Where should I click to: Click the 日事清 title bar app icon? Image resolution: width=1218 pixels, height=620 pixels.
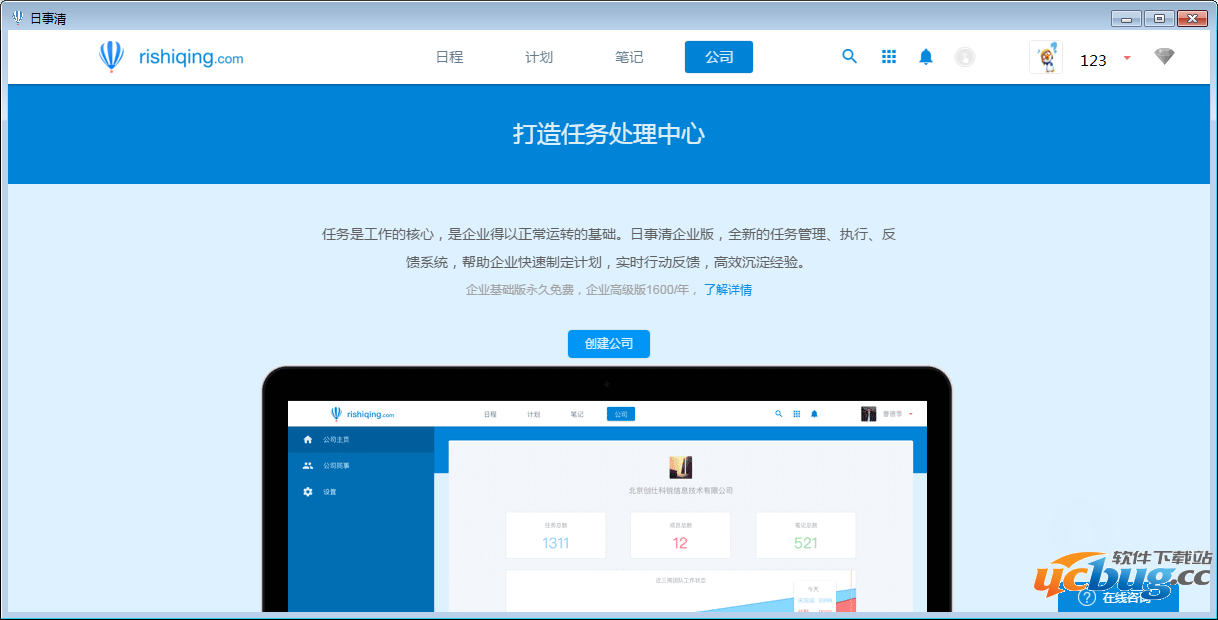pyautogui.click(x=17, y=18)
